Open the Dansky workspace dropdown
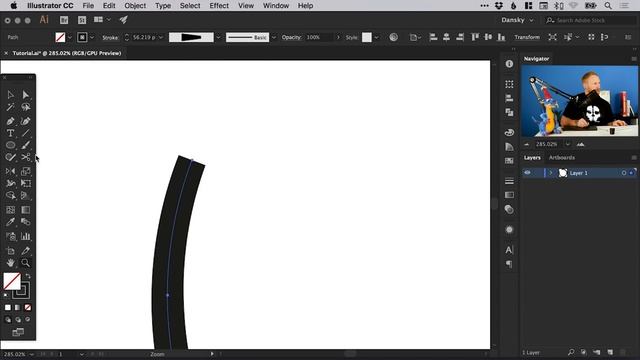 point(517,20)
